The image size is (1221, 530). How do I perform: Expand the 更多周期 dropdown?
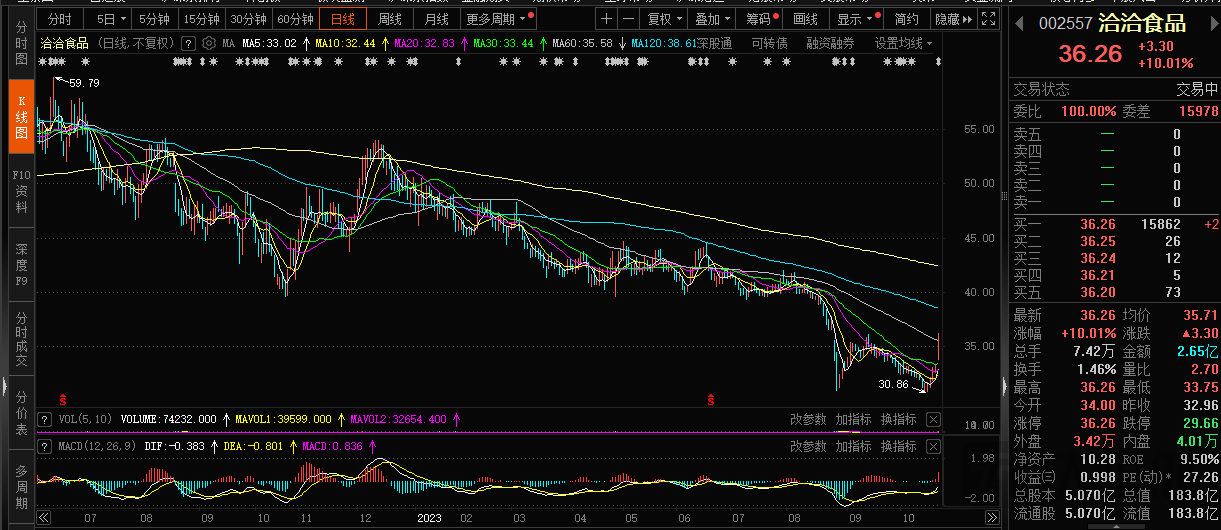(x=497, y=19)
